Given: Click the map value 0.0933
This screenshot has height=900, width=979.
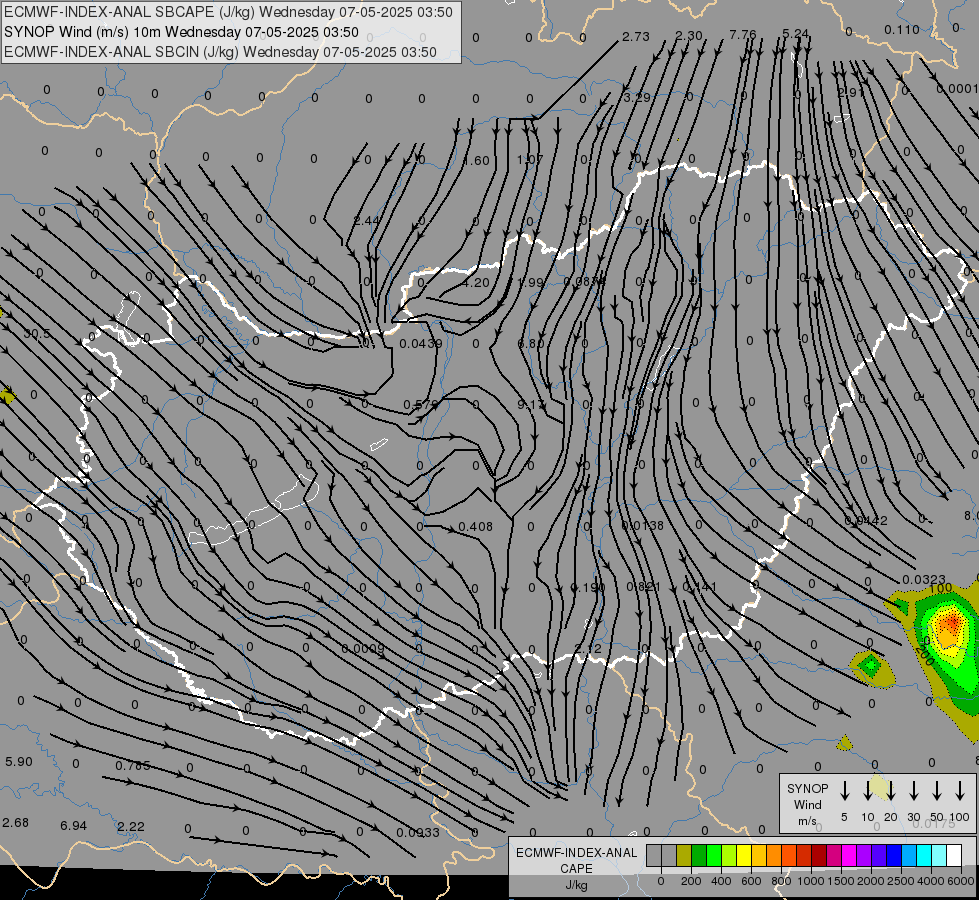Looking at the screenshot, I should (x=418, y=833).
